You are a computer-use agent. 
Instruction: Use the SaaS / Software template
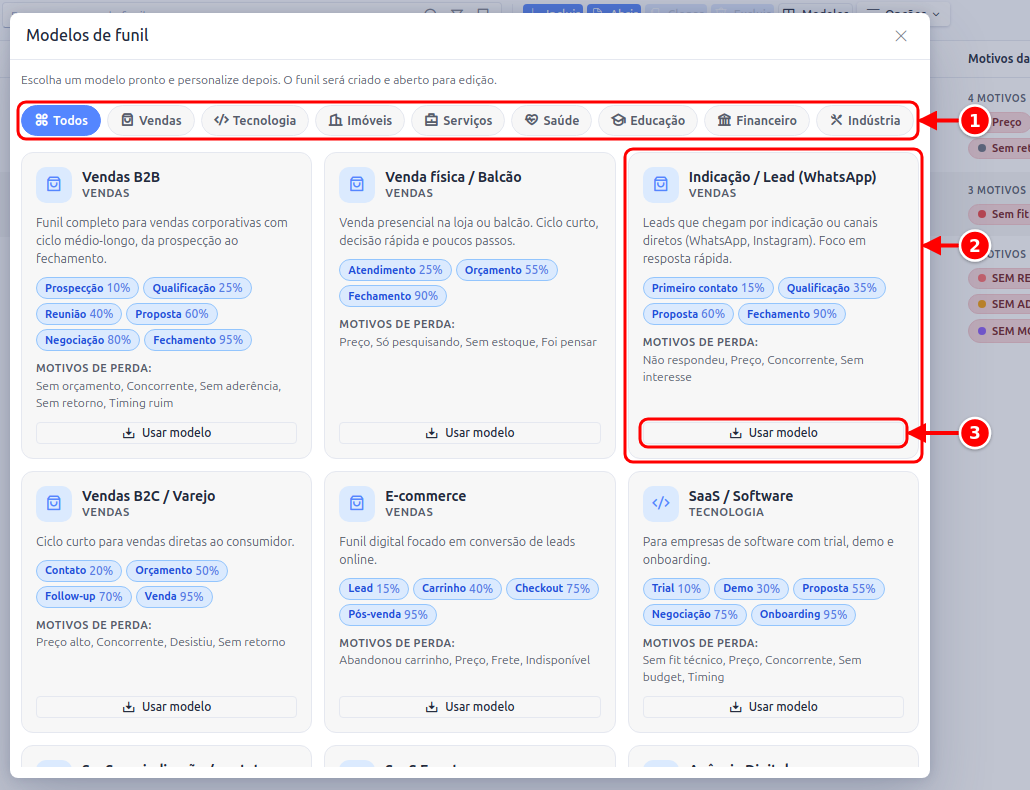773,707
